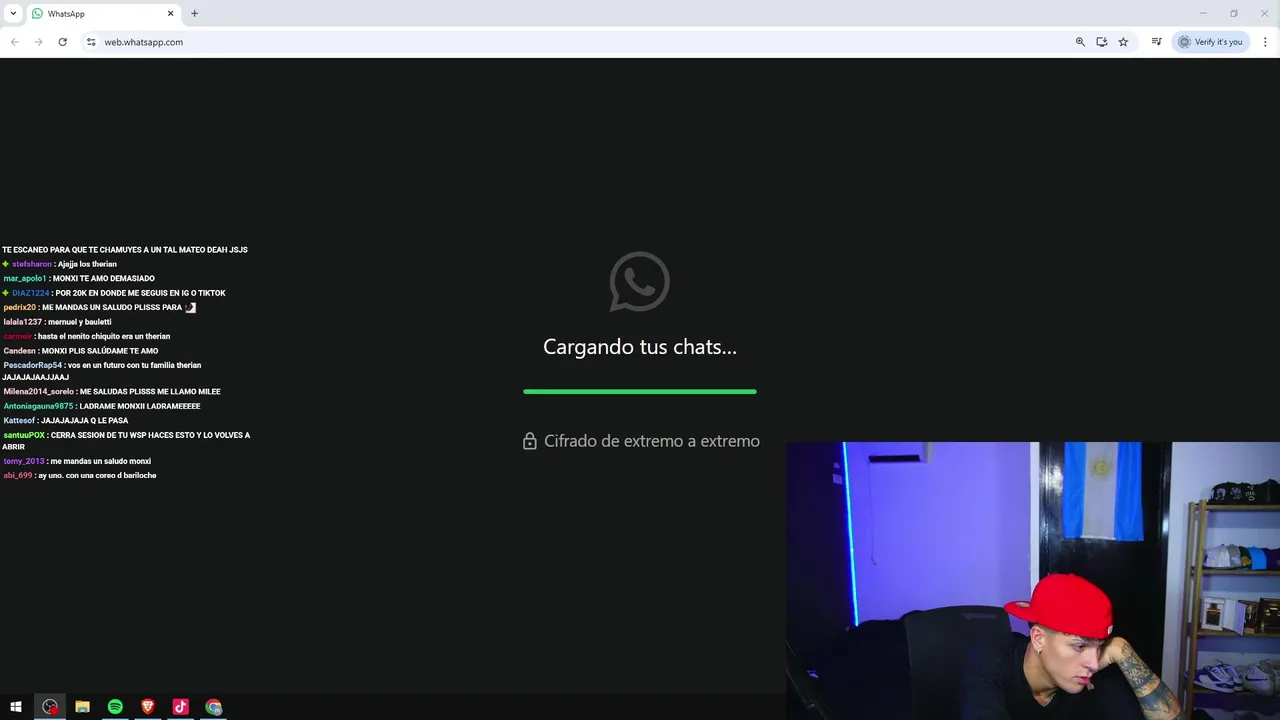Screen dimensions: 1280x720
Task: Click the "TE ESCANEO PARA QUE TE CHAMUYES" message
Action: click(125, 250)
